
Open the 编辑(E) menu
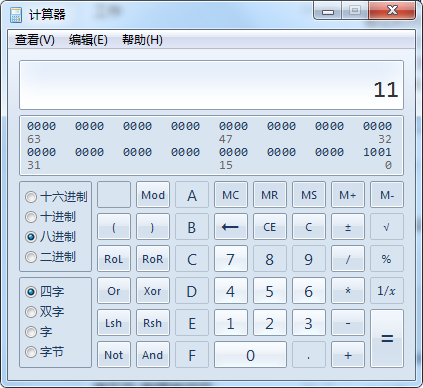pos(88,40)
